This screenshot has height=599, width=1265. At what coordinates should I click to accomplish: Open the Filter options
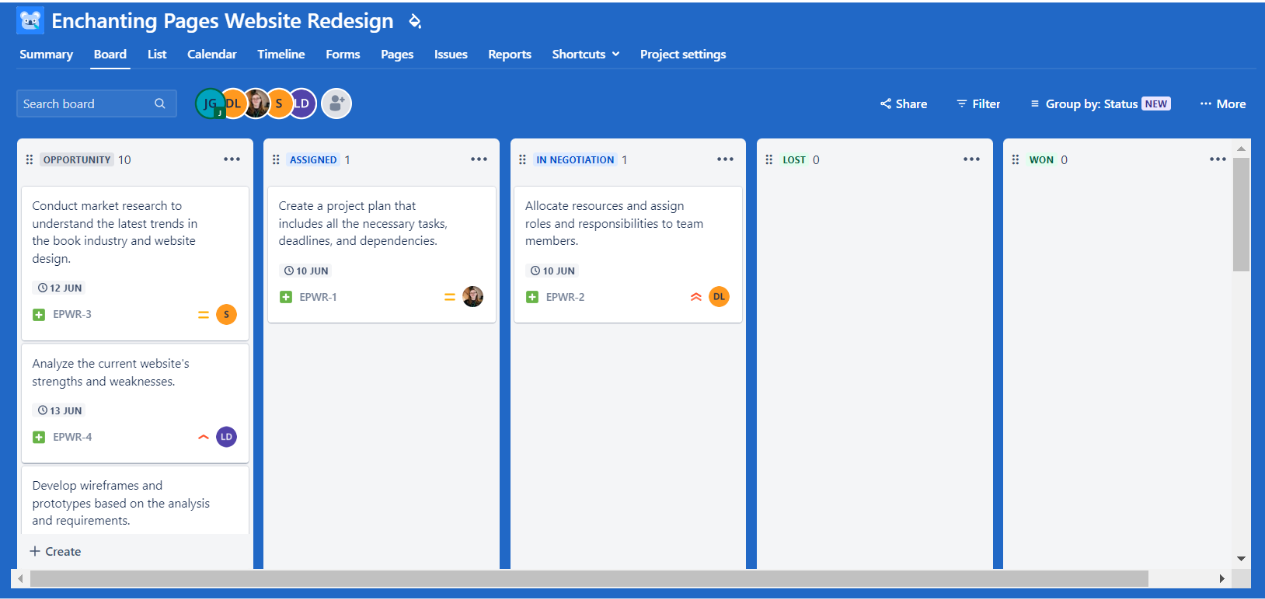point(978,104)
